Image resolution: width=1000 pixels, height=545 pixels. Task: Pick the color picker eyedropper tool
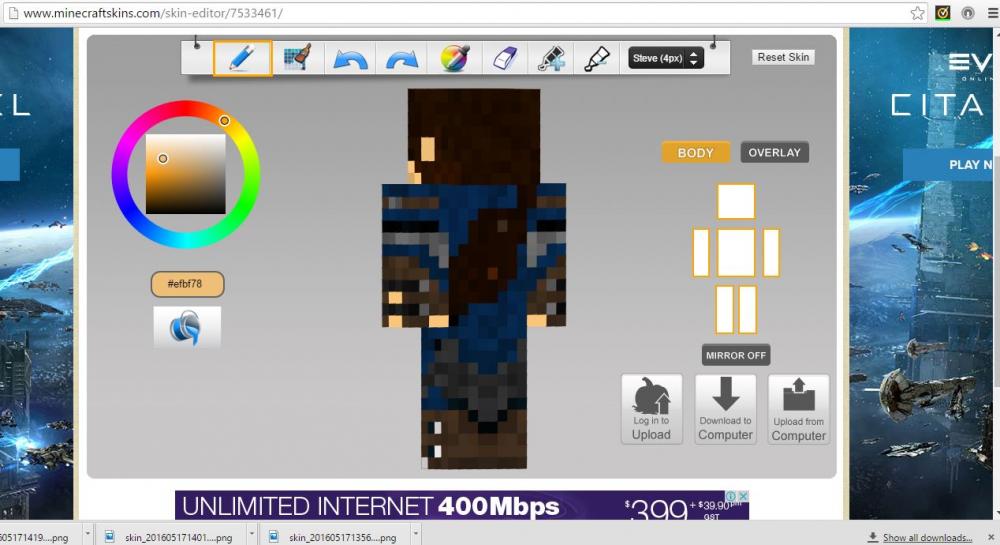455,58
